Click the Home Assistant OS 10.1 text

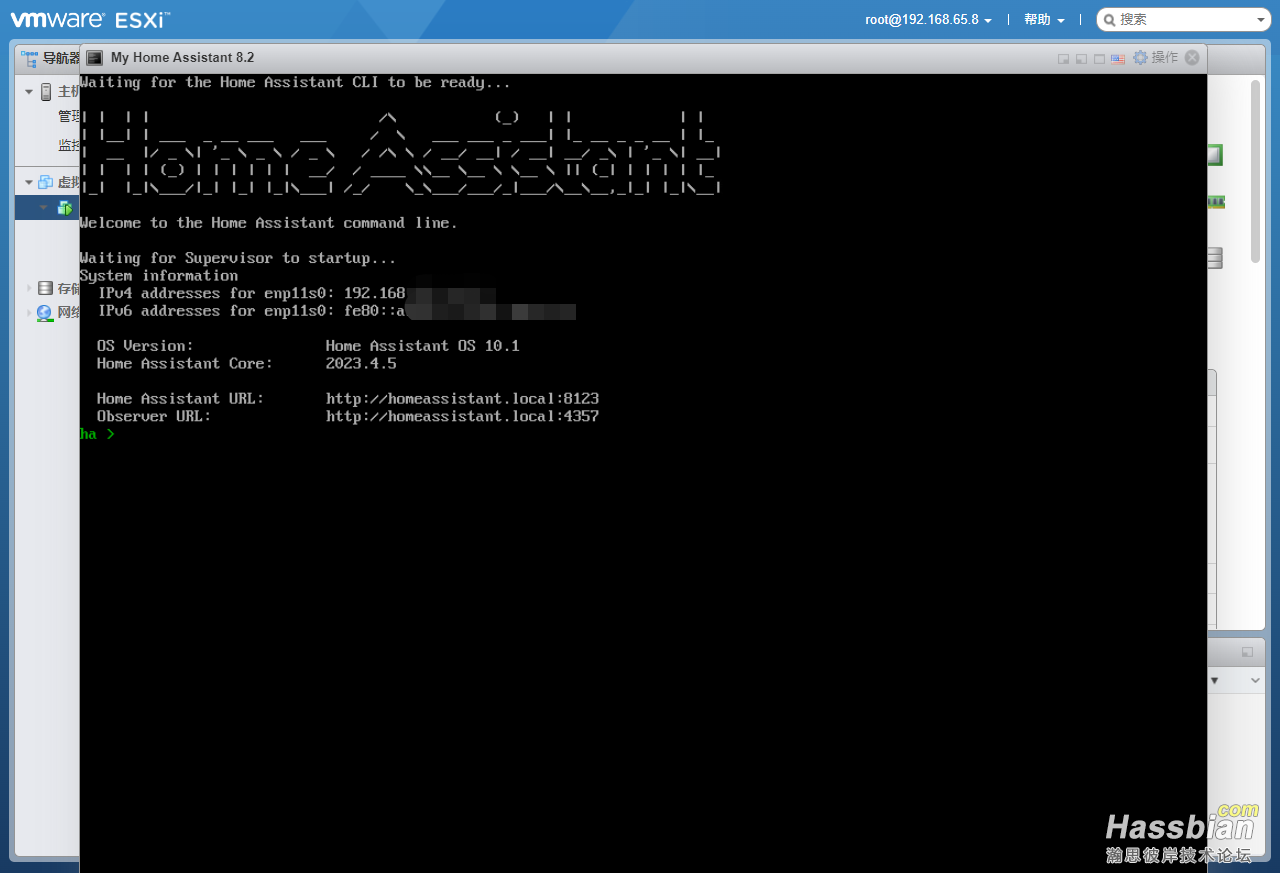coord(422,346)
